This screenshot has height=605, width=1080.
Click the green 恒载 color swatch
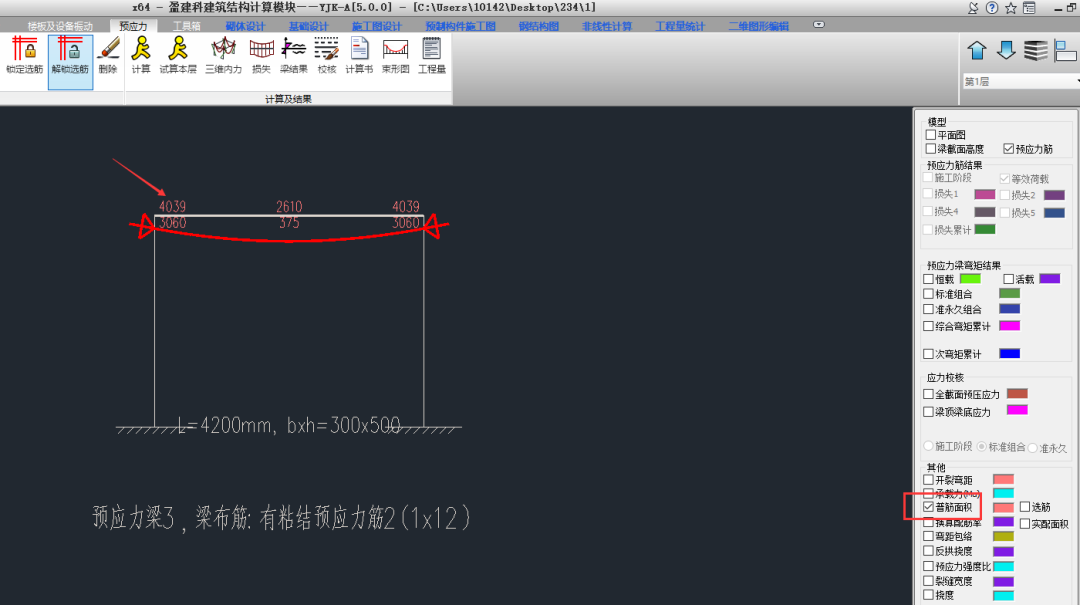970,279
